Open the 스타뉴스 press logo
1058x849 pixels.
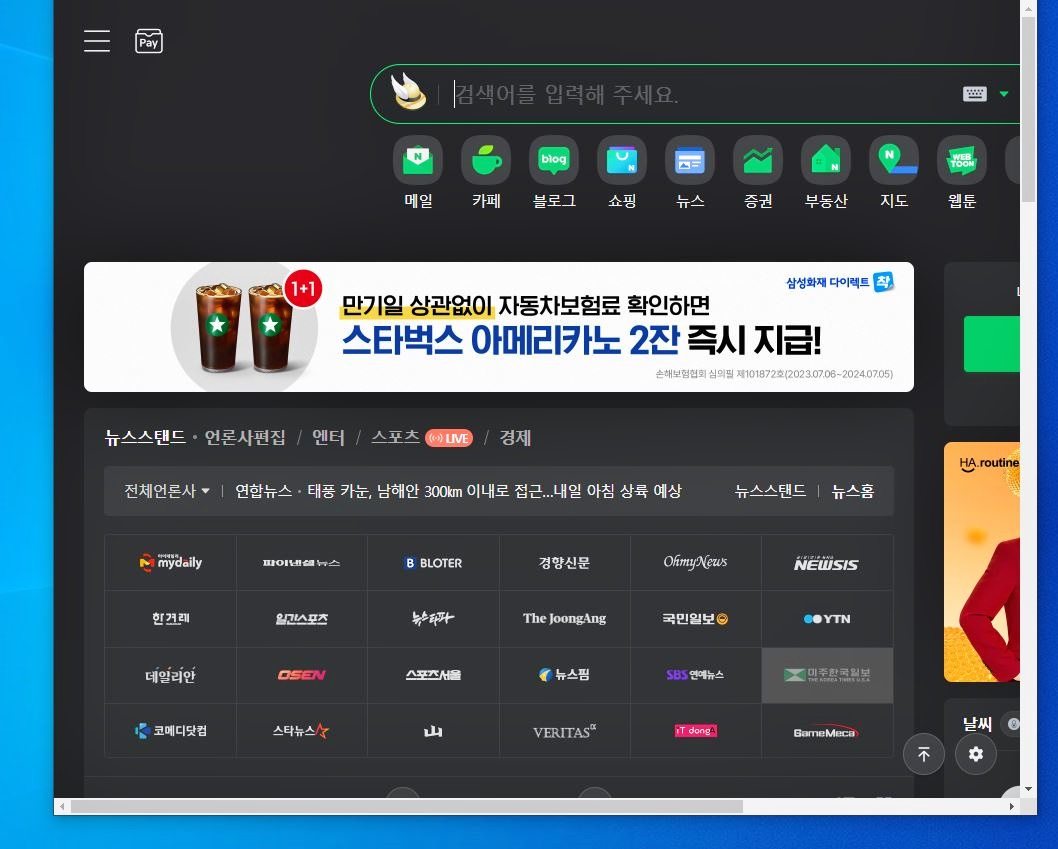pyautogui.click(x=302, y=731)
